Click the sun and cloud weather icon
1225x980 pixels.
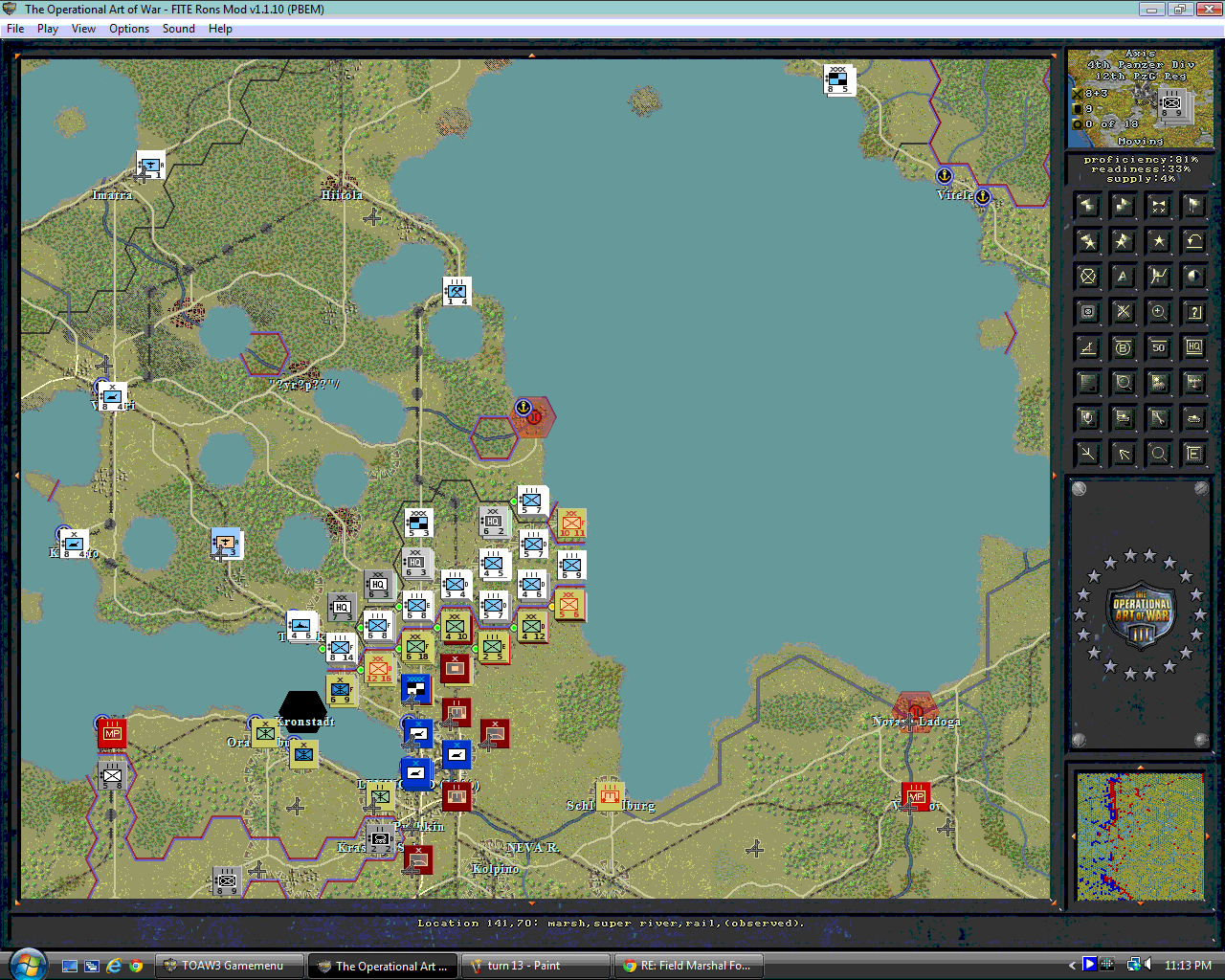[x=1159, y=383]
